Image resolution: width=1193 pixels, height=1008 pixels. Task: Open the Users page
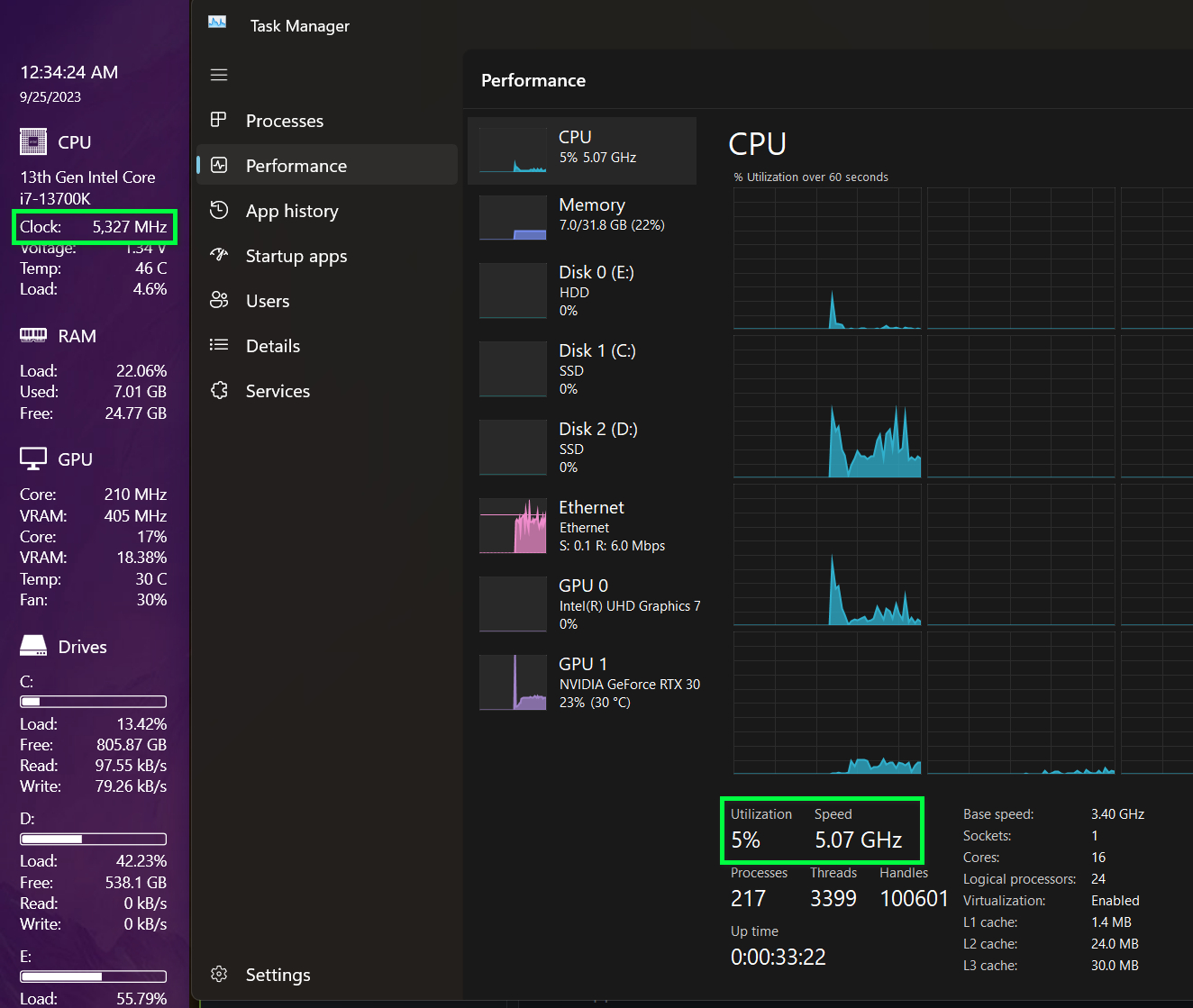point(268,300)
